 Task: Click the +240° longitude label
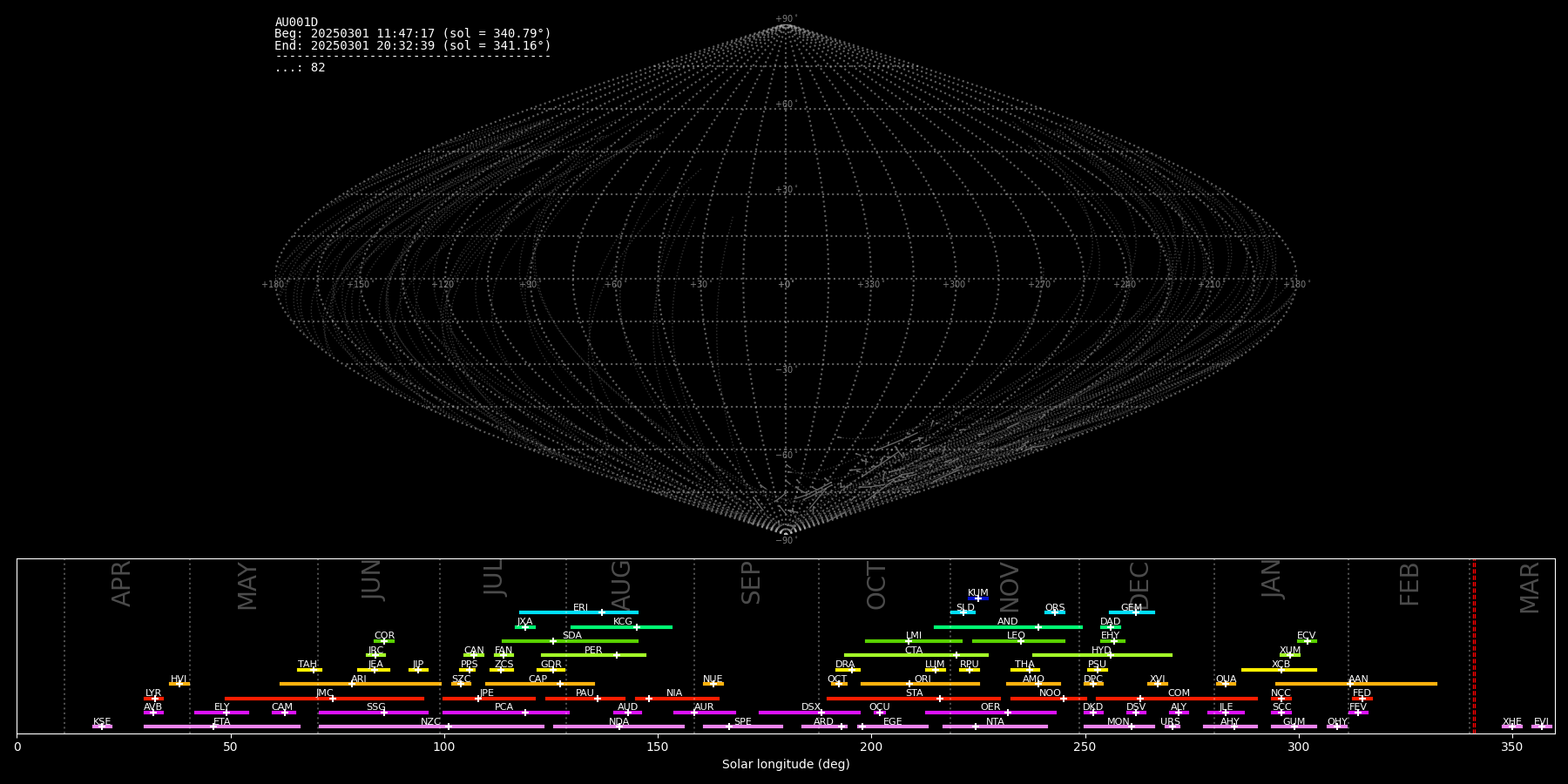[x=1125, y=285]
